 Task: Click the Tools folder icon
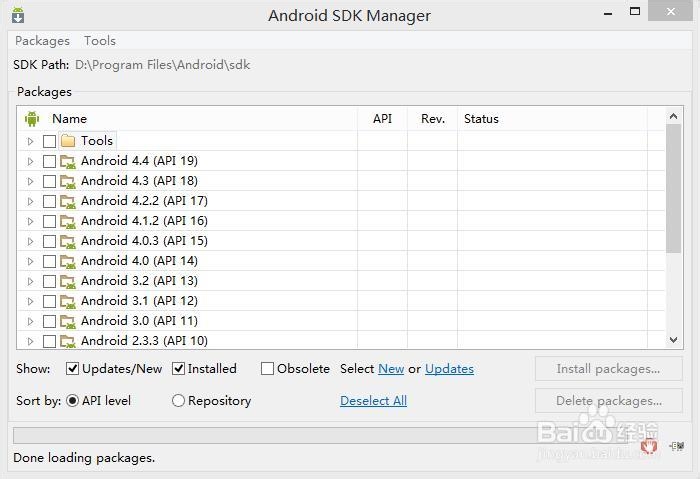68,141
